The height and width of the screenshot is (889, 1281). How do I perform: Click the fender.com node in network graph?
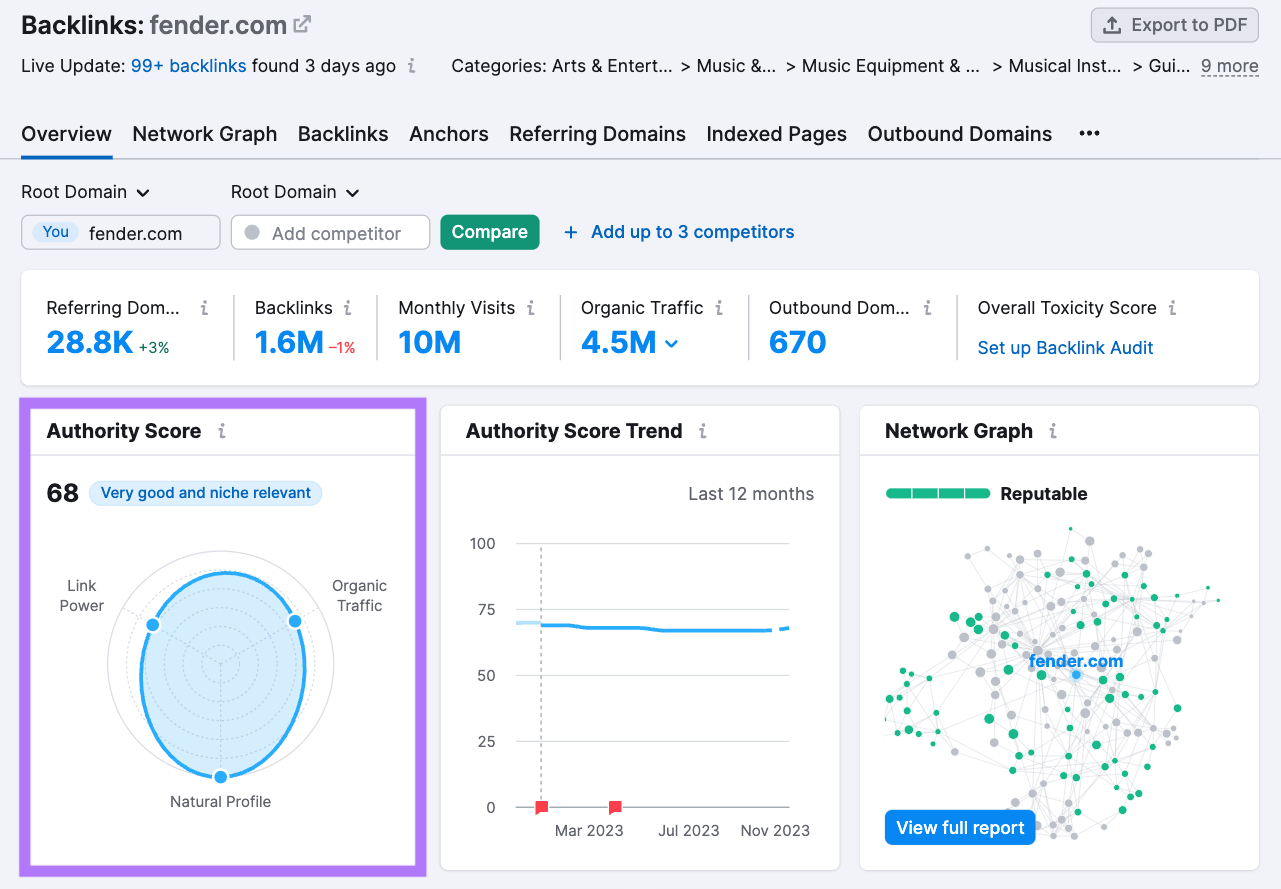(x=1076, y=675)
